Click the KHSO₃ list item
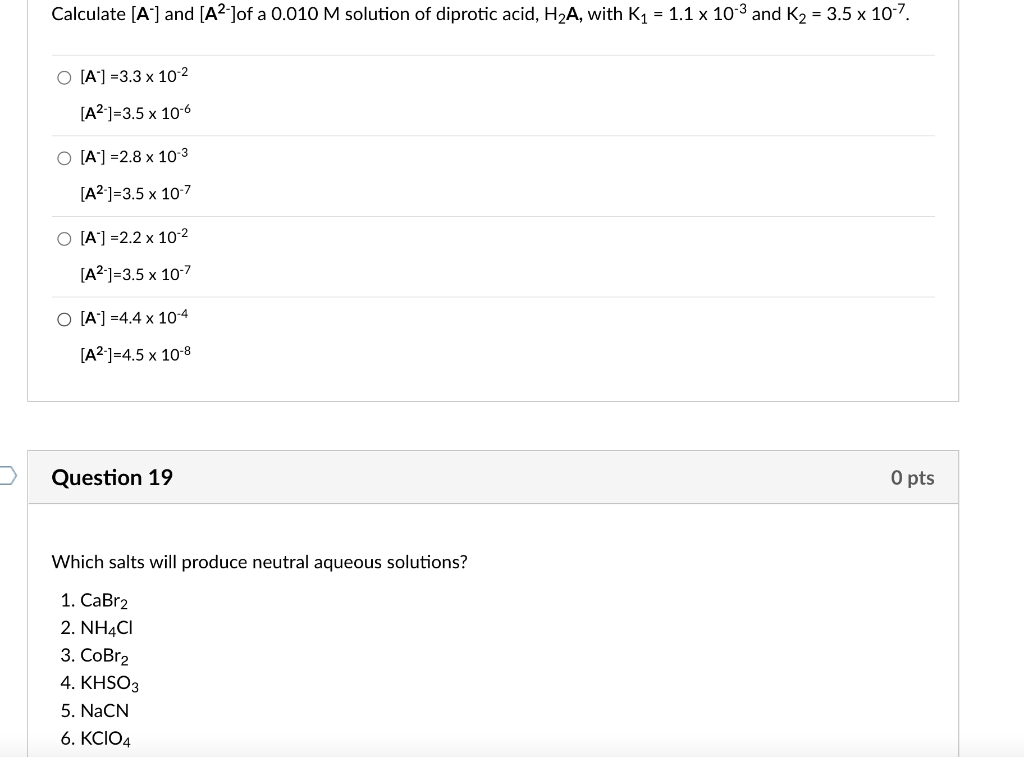This screenshot has height=757, width=1024. point(107,683)
